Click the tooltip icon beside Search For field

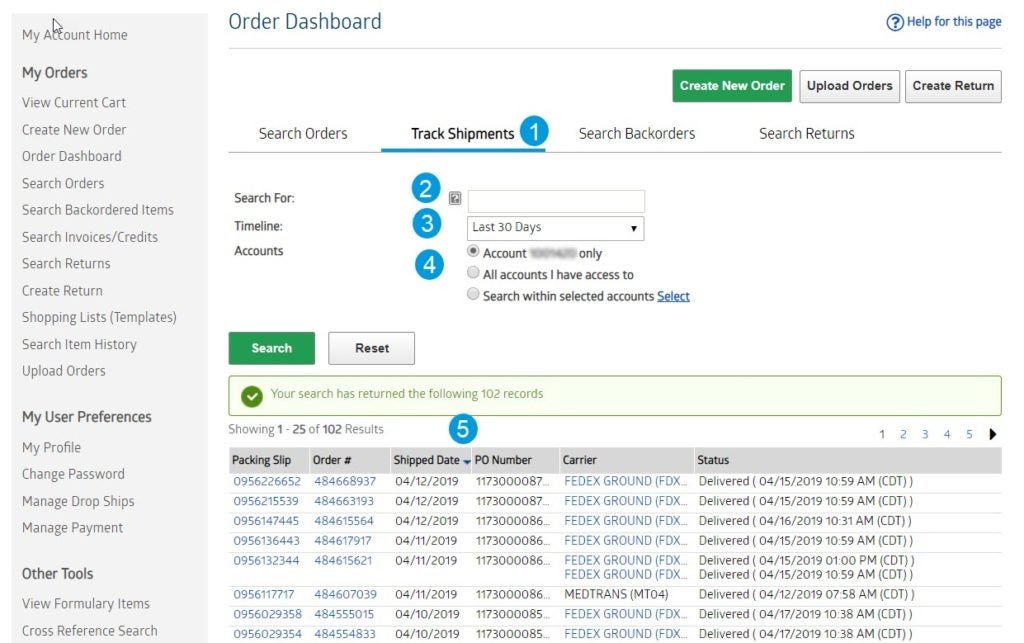457,198
